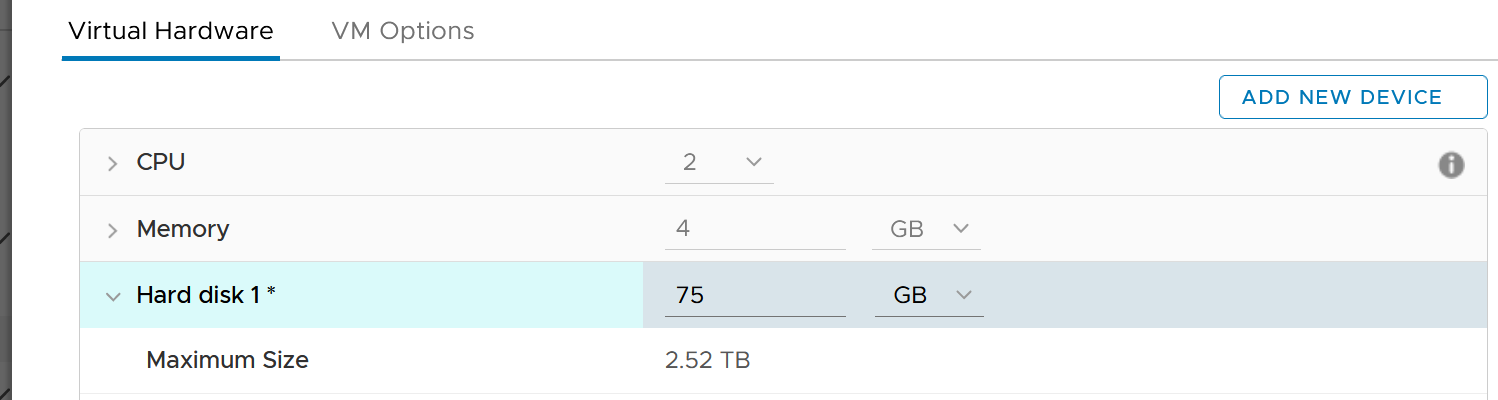
Task: Click the caret arrow of Memory unit selector
Action: 961,229
